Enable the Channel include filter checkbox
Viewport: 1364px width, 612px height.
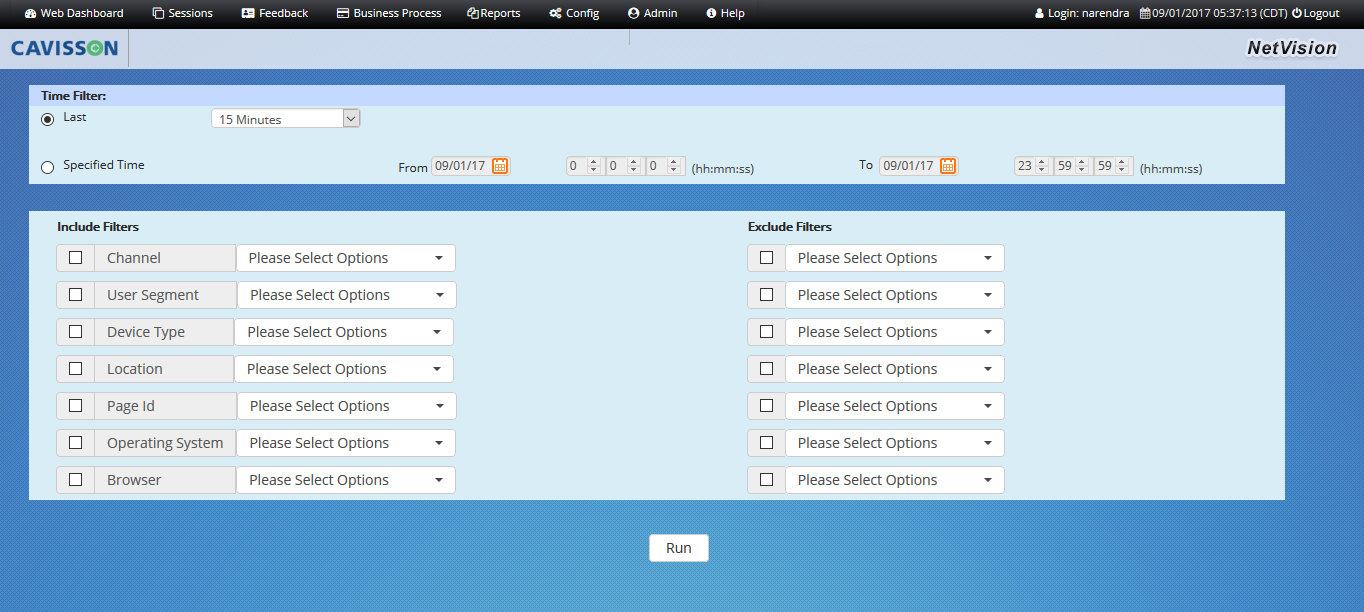coord(75,258)
